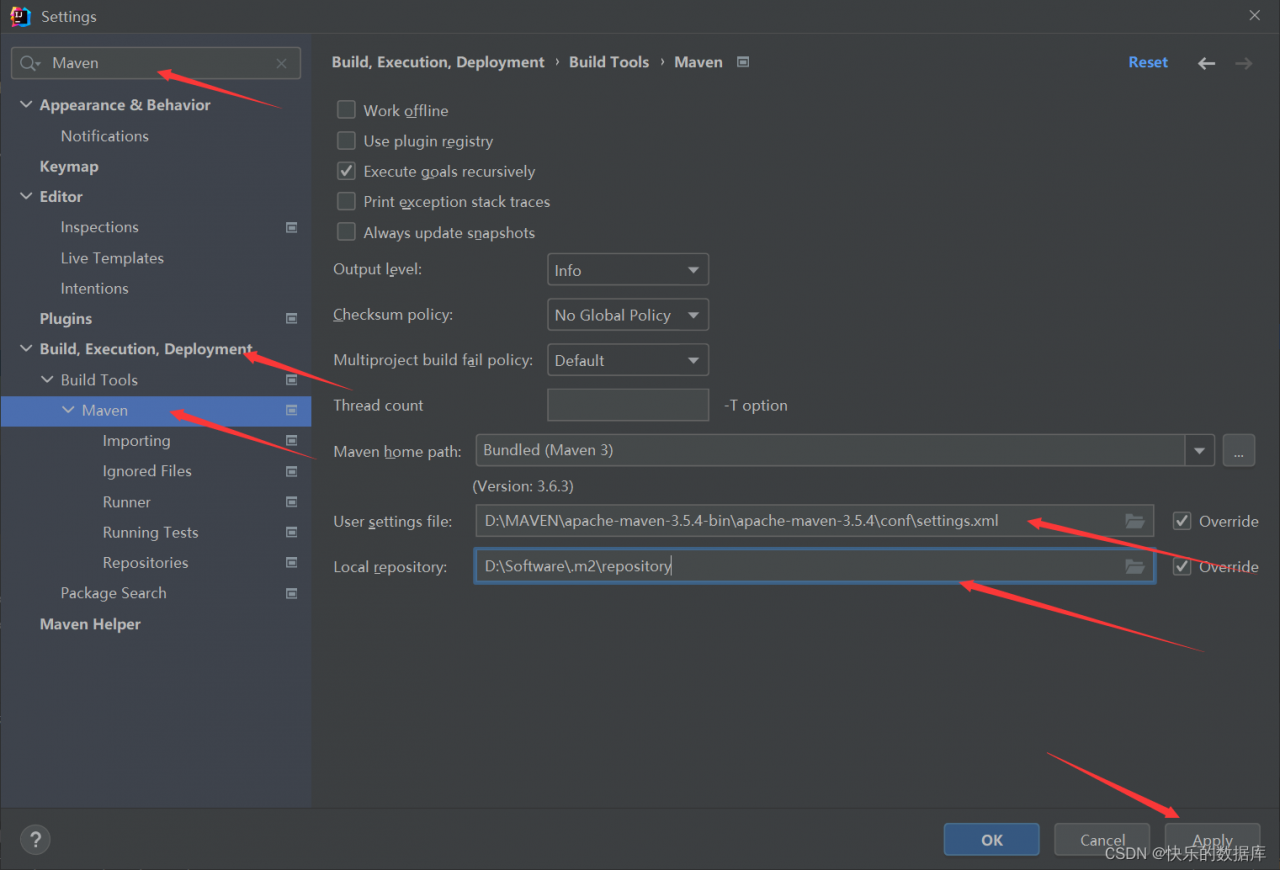Select Runner under Maven
The height and width of the screenshot is (870, 1280).
pos(126,501)
